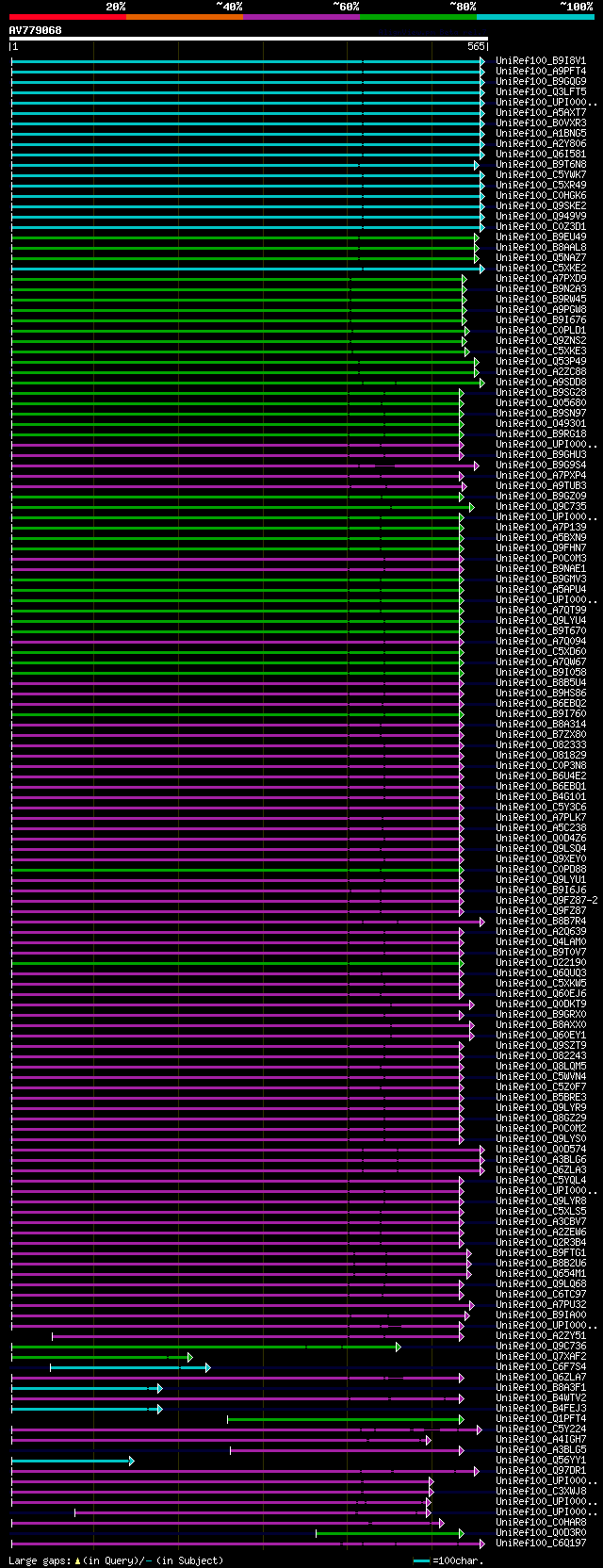The height and width of the screenshot is (1568, 603).
Task: Select hit label UniRef100_C5WVN4
Action: click(541, 1077)
